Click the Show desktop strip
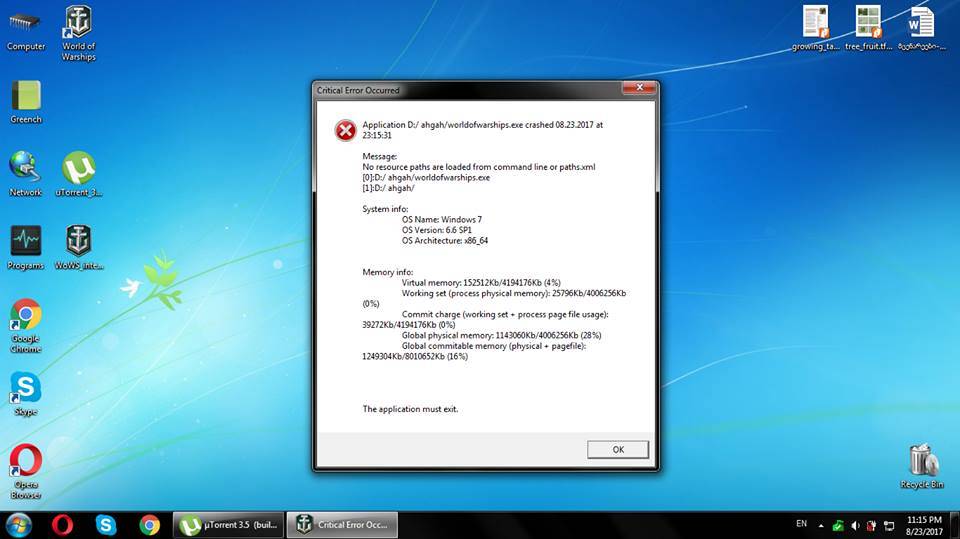 (956, 525)
